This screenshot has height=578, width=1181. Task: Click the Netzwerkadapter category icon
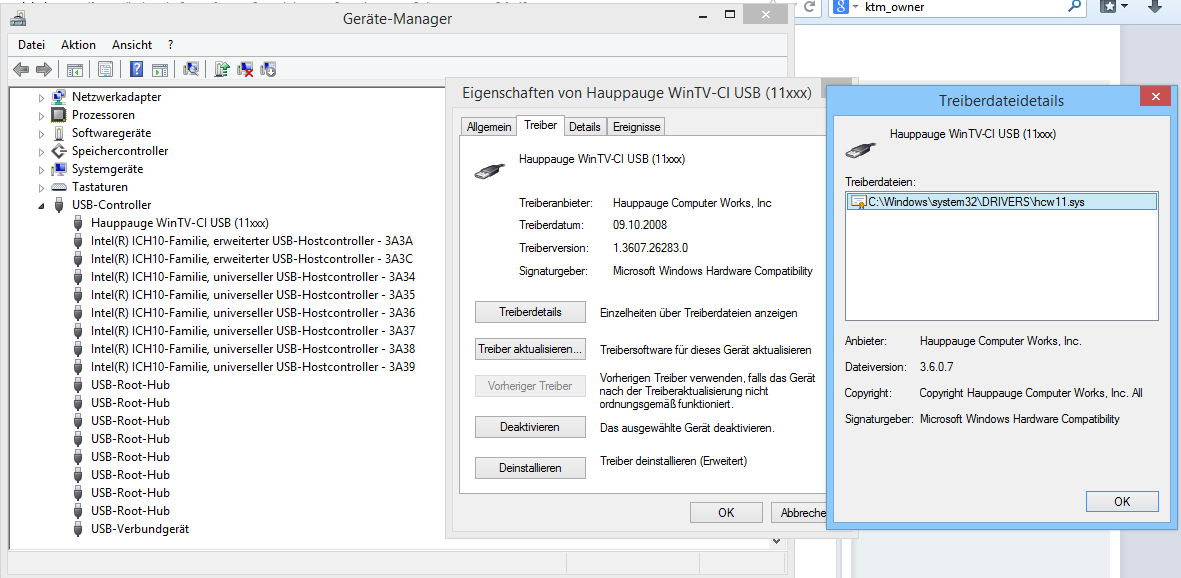[59, 96]
